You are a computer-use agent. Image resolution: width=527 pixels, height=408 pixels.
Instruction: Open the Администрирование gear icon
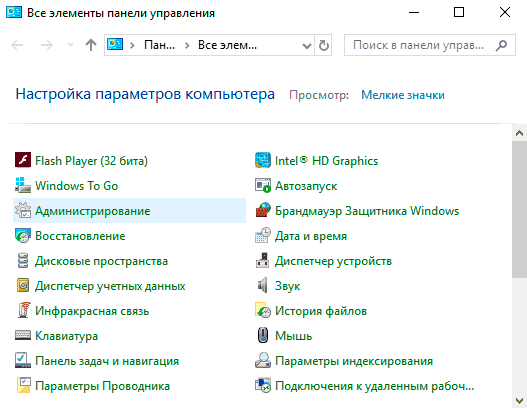click(x=23, y=210)
